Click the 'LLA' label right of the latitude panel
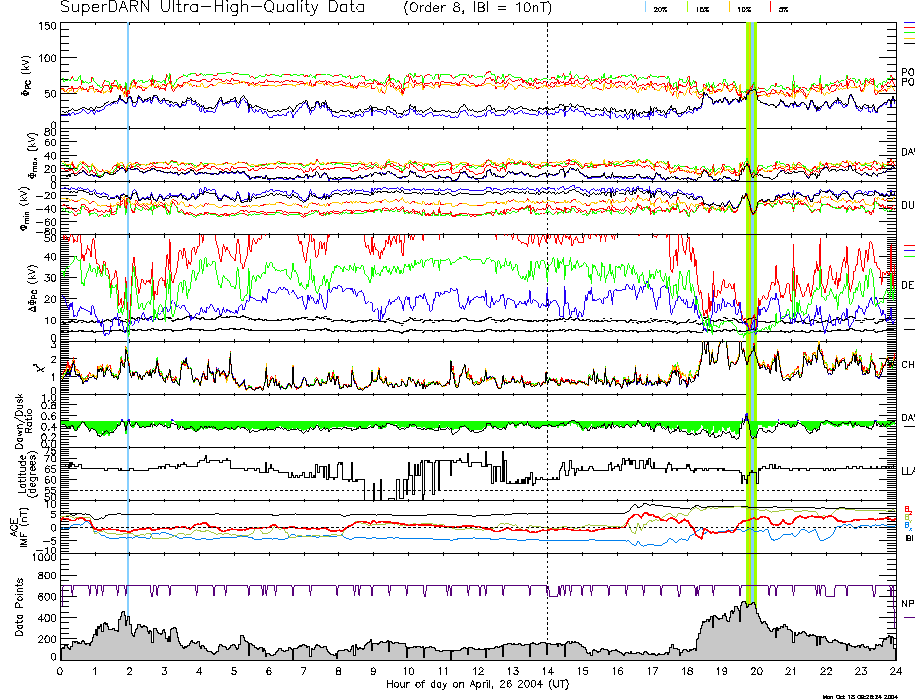This screenshot has width=915, height=700. tap(908, 471)
